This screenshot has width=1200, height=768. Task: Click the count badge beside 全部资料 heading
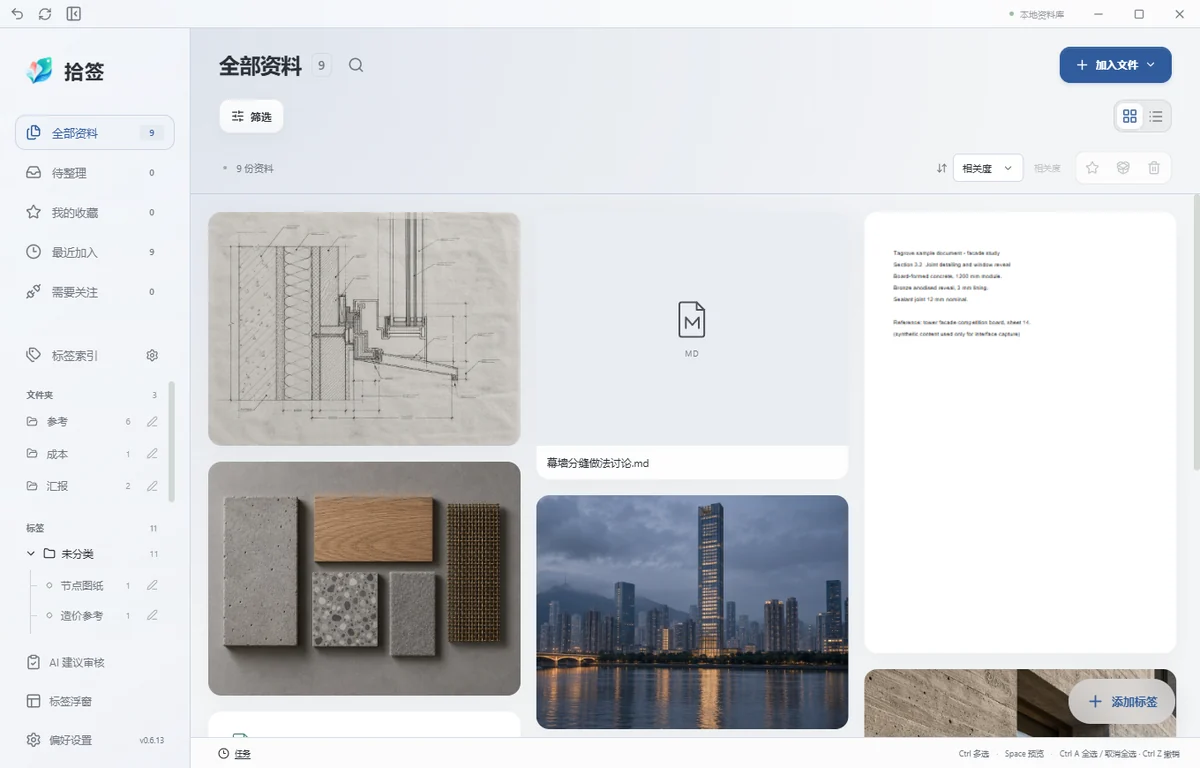(x=321, y=66)
